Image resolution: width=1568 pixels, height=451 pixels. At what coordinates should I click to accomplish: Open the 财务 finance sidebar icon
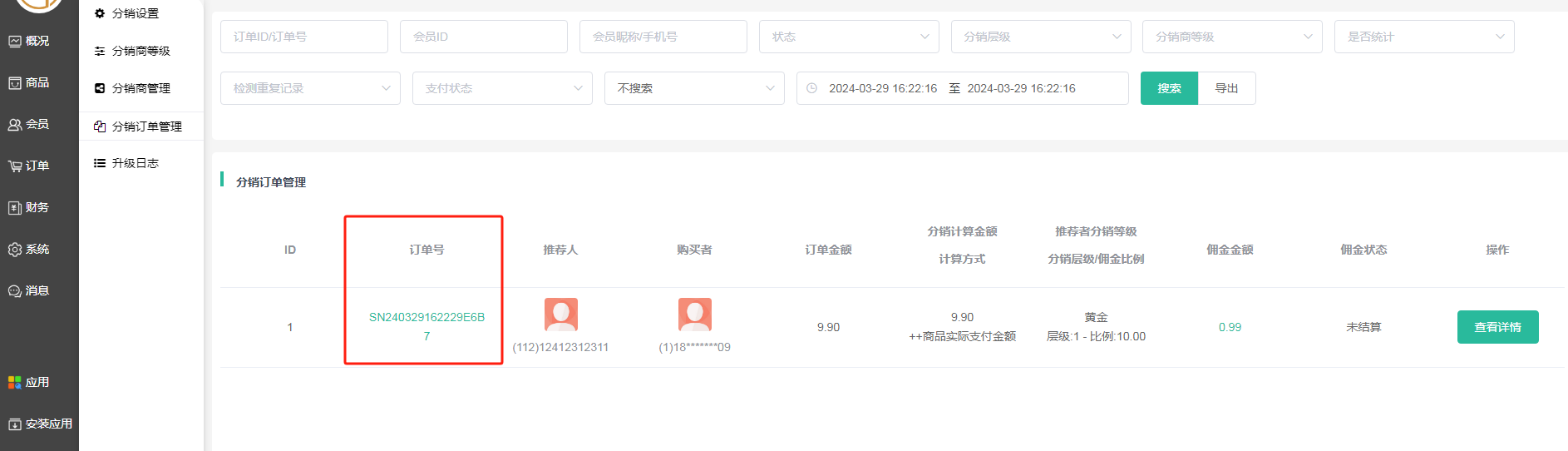coord(15,208)
